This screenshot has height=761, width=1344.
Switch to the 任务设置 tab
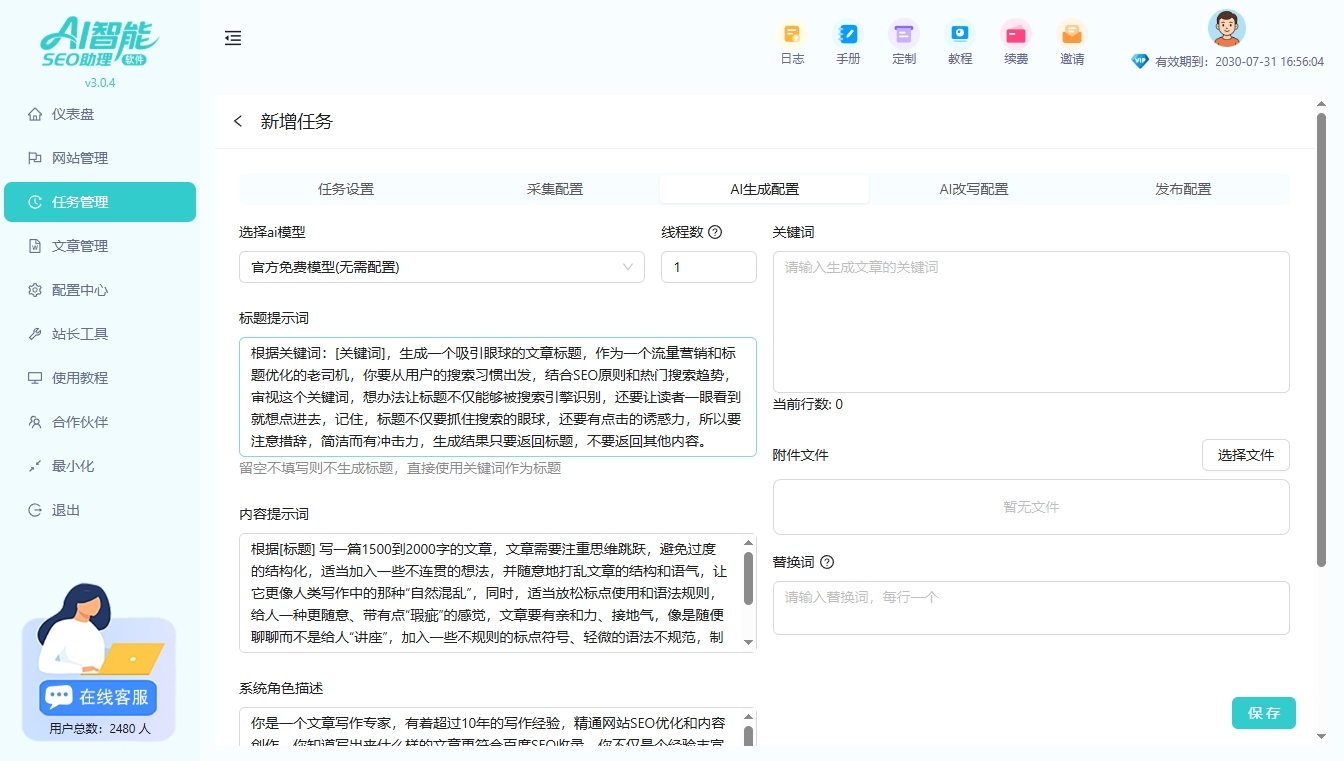click(345, 187)
